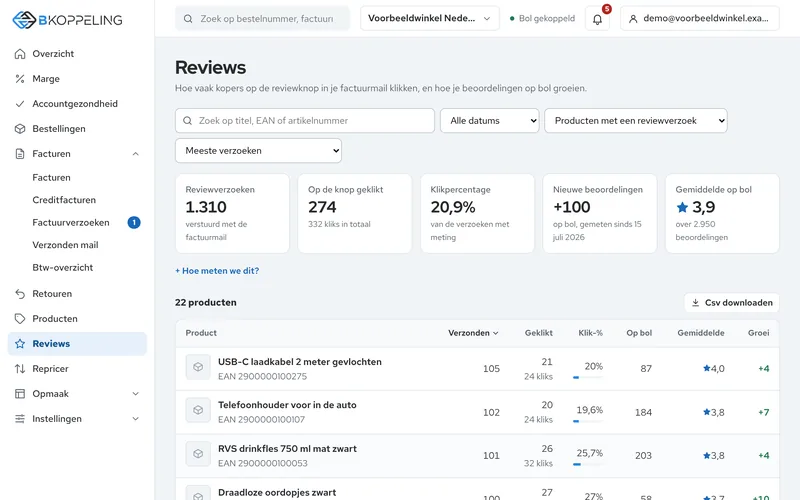Open the Marge page
This screenshot has height=500, width=800.
77,79
